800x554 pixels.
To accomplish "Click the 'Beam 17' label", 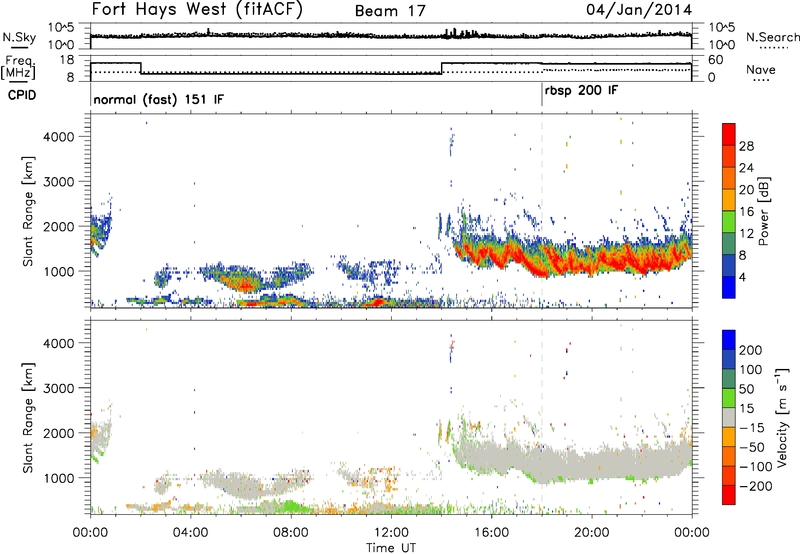I will (390, 11).
